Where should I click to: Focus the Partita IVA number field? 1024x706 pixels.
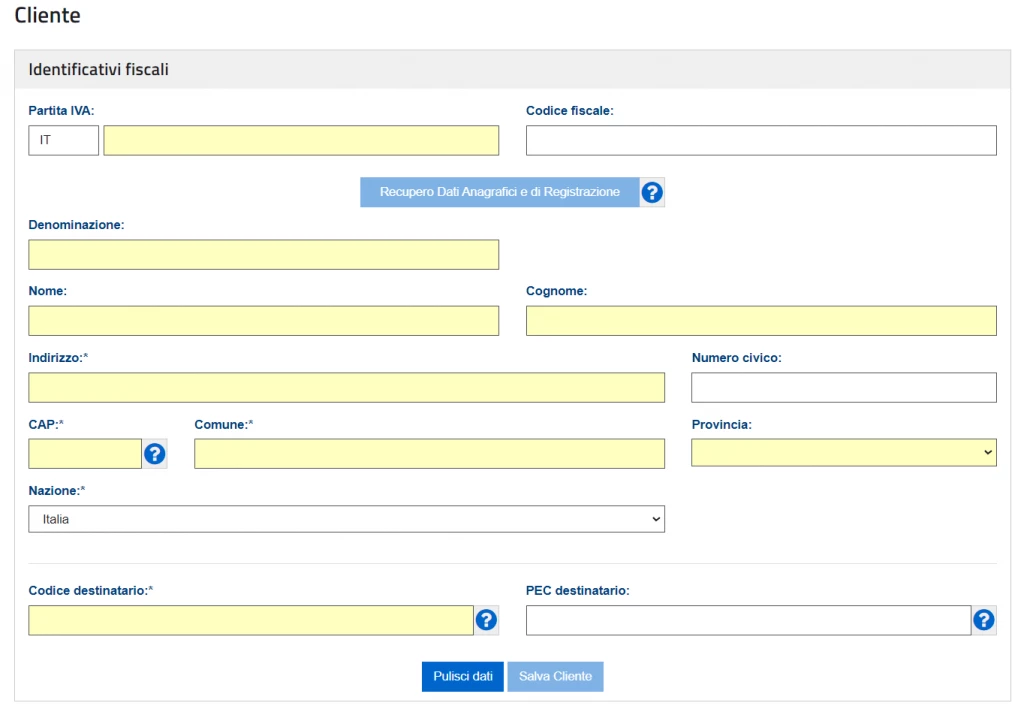[x=301, y=141]
